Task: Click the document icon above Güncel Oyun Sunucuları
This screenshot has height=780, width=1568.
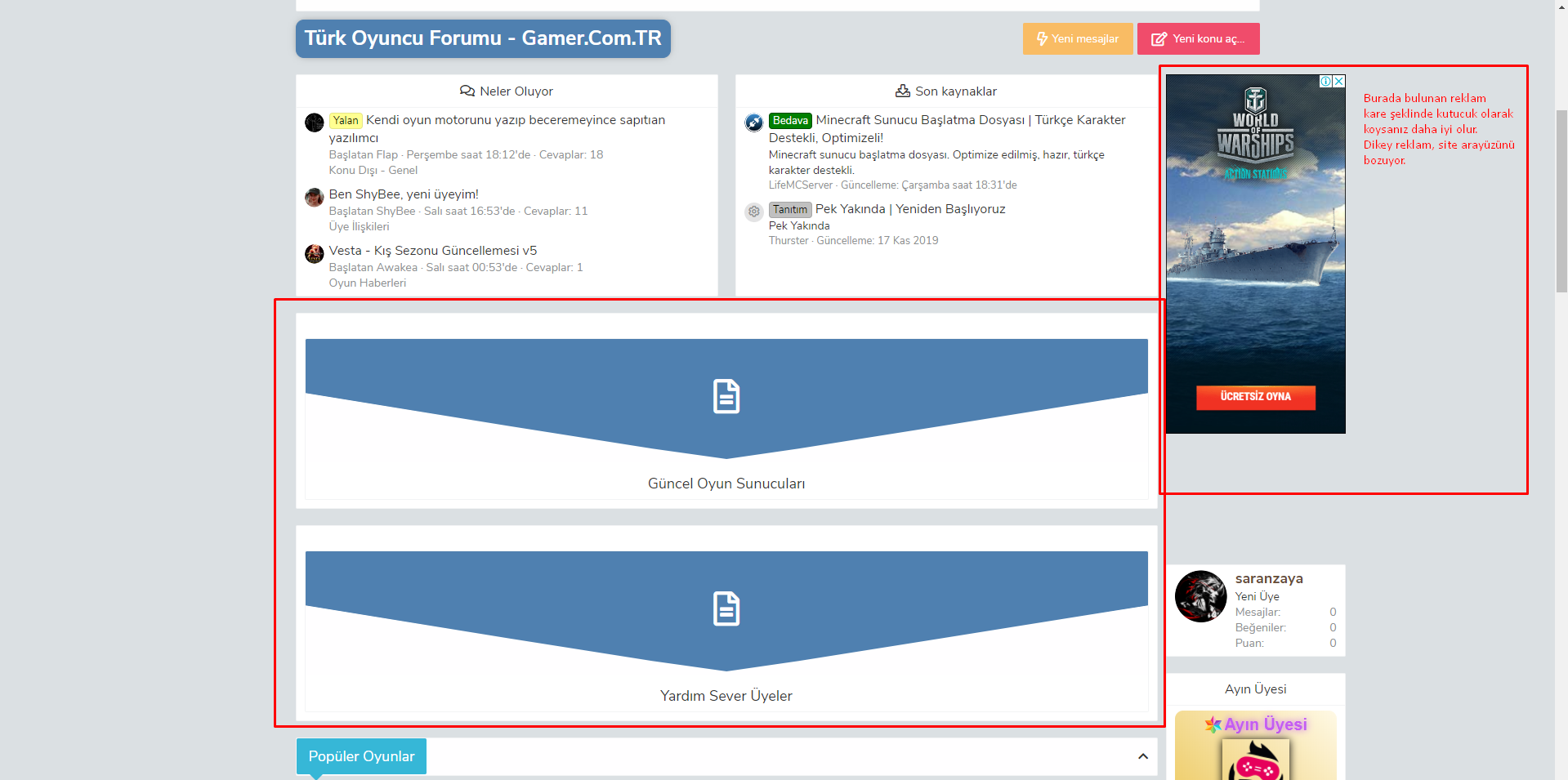Action: 726,396
